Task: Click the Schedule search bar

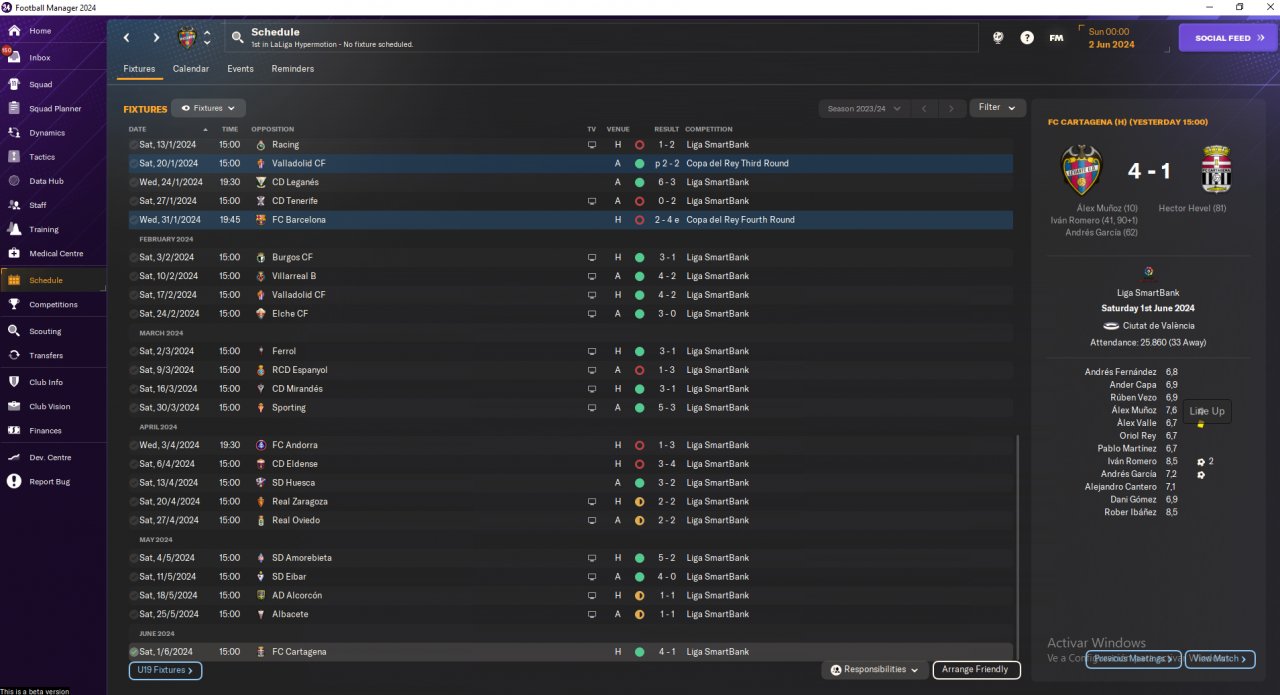Action: click(x=601, y=38)
